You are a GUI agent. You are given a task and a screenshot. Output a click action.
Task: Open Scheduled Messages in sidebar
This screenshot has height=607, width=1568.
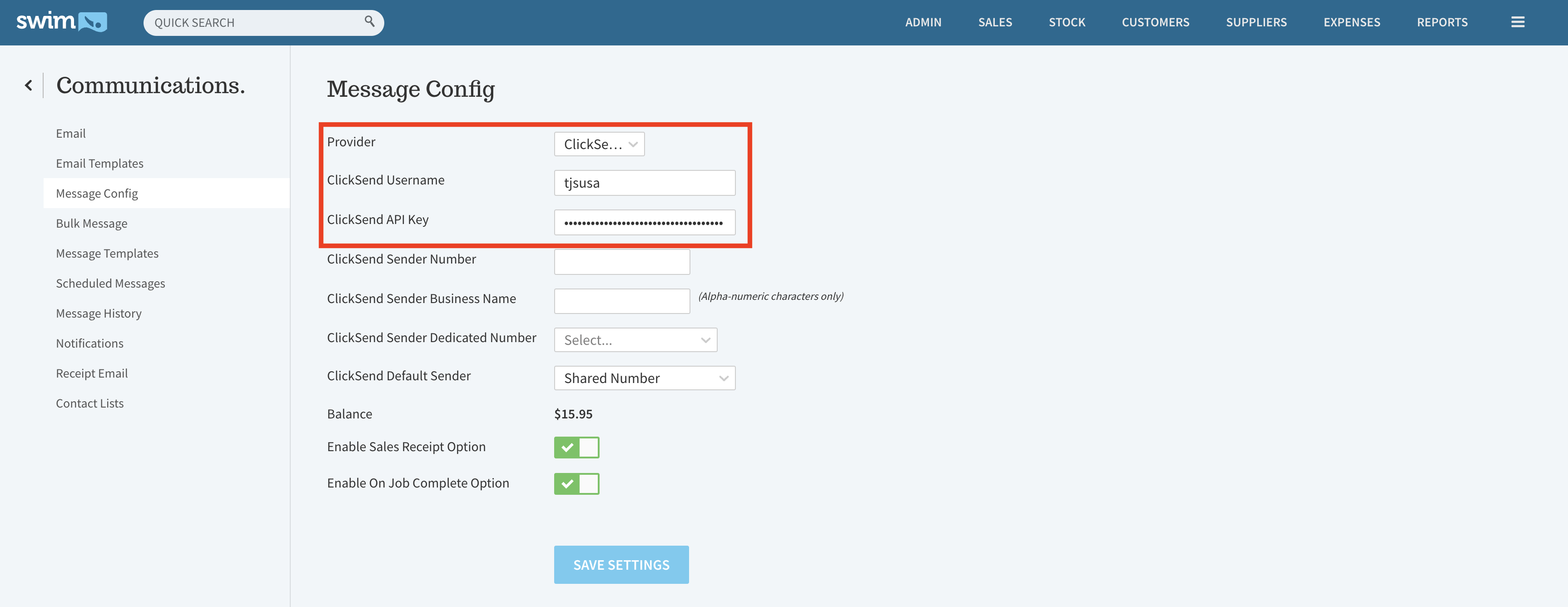point(111,284)
